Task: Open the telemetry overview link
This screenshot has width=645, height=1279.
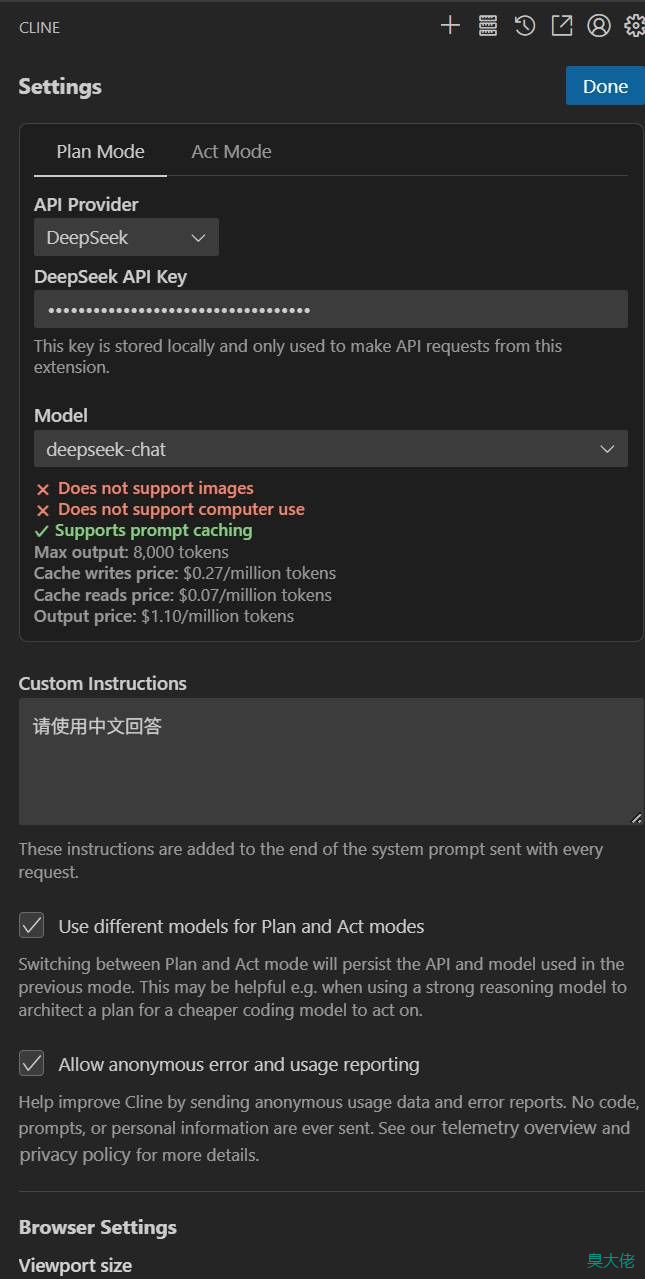Action: pos(519,1128)
